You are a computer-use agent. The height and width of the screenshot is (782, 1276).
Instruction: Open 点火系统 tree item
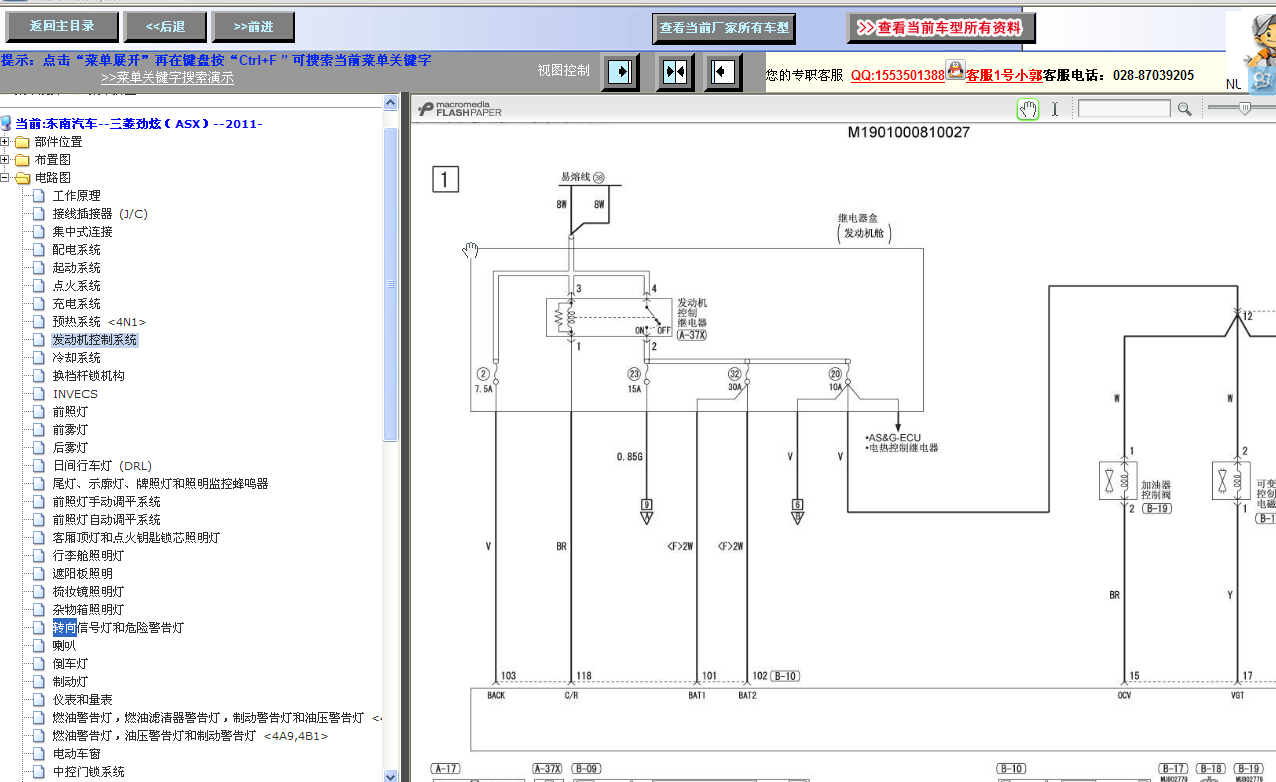pyautogui.click(x=76, y=286)
